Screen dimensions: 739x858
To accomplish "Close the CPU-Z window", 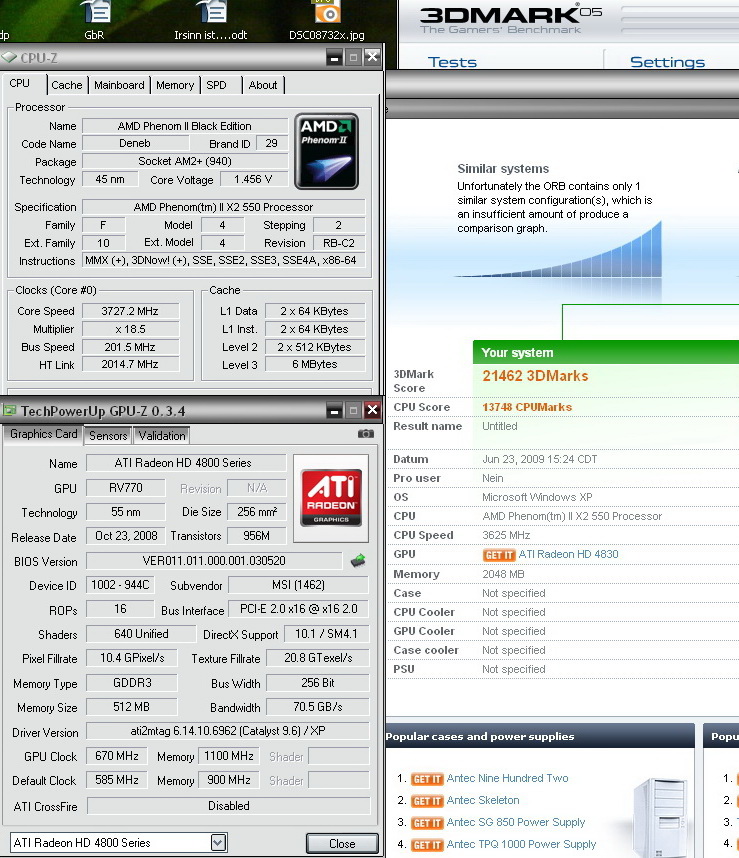I will [372, 57].
